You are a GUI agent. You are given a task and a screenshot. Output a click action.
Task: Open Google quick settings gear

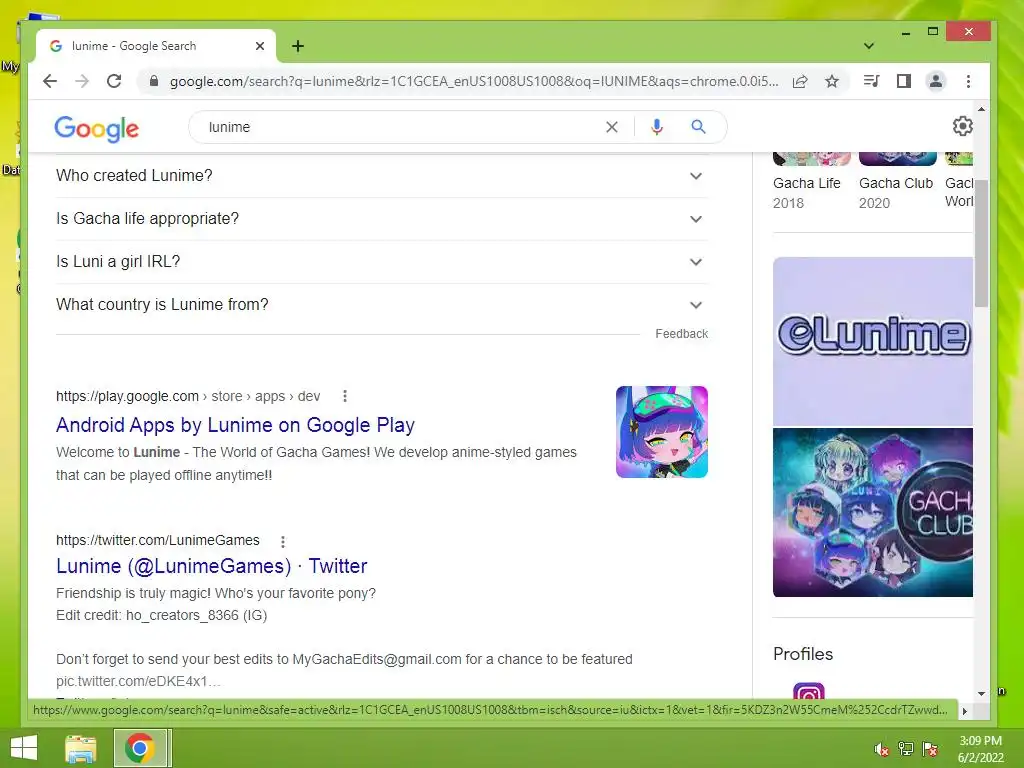(963, 126)
